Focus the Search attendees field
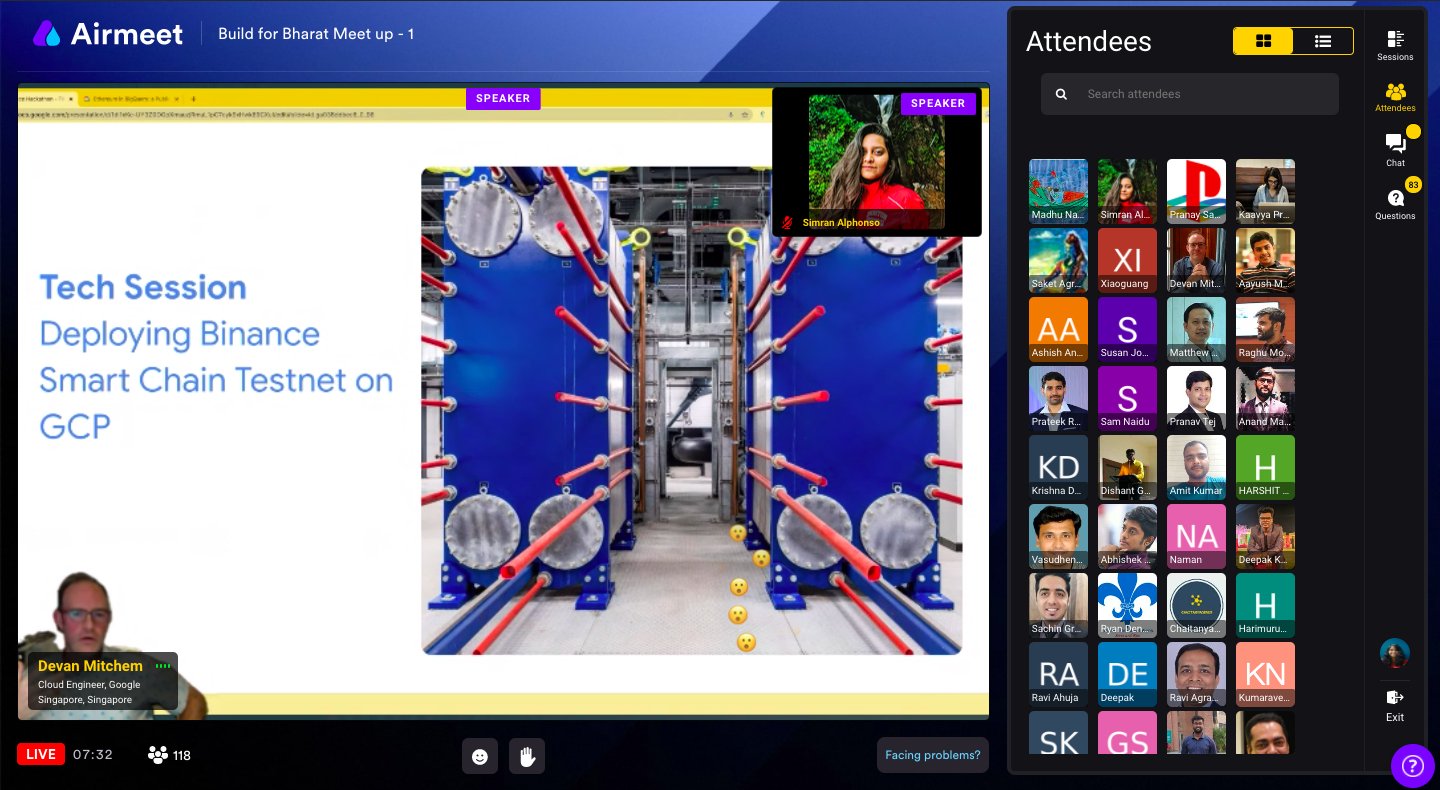Screen dimensions: 1440x790 point(1190,94)
